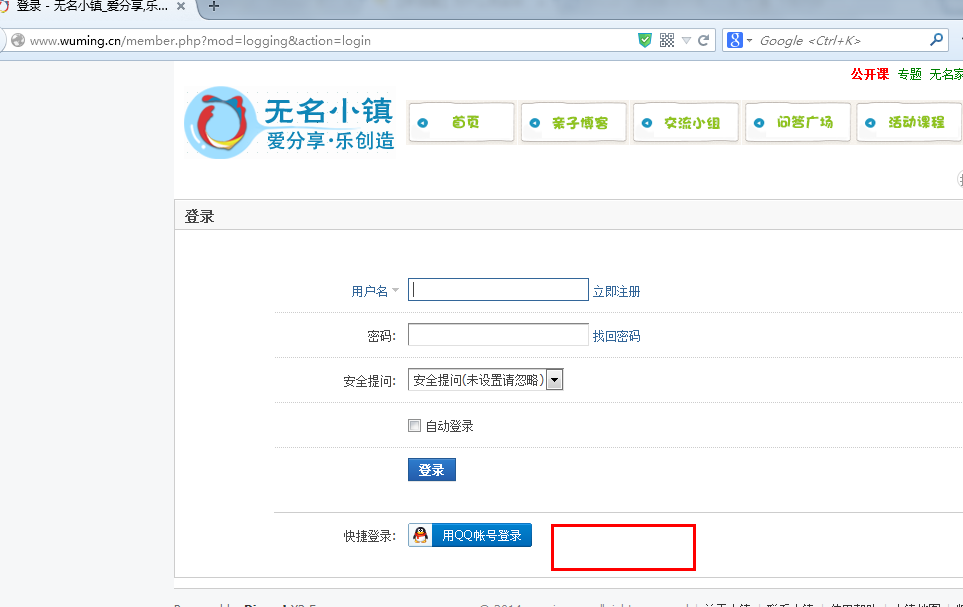The width and height of the screenshot is (963, 607).
Task: Open the red 公开课 link
Action: (870, 74)
